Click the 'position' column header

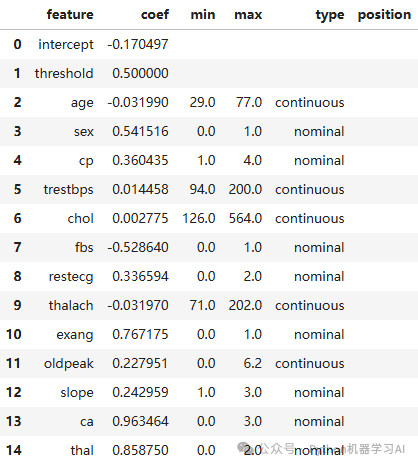[384, 15]
